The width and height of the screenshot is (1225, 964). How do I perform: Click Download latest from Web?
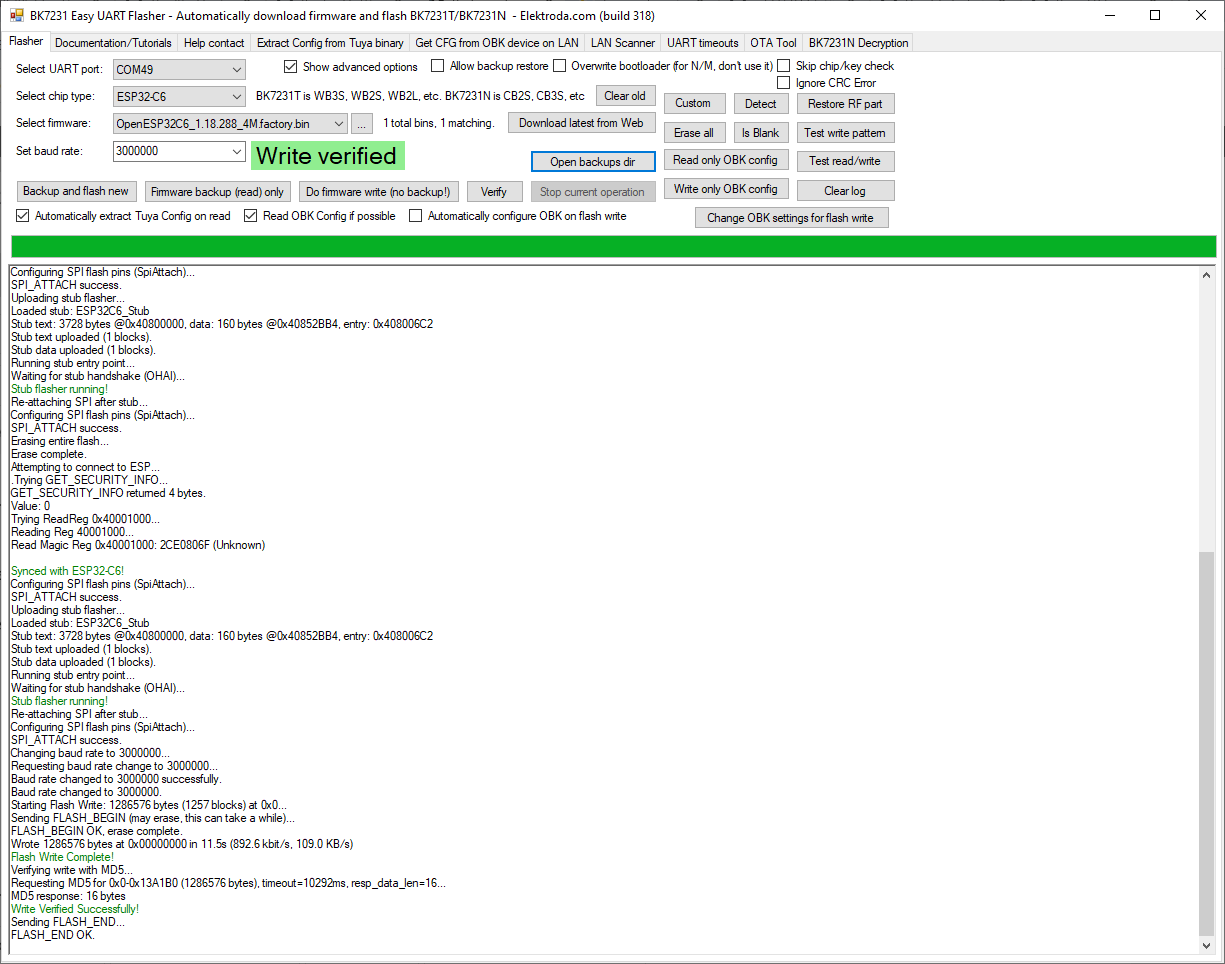581,123
